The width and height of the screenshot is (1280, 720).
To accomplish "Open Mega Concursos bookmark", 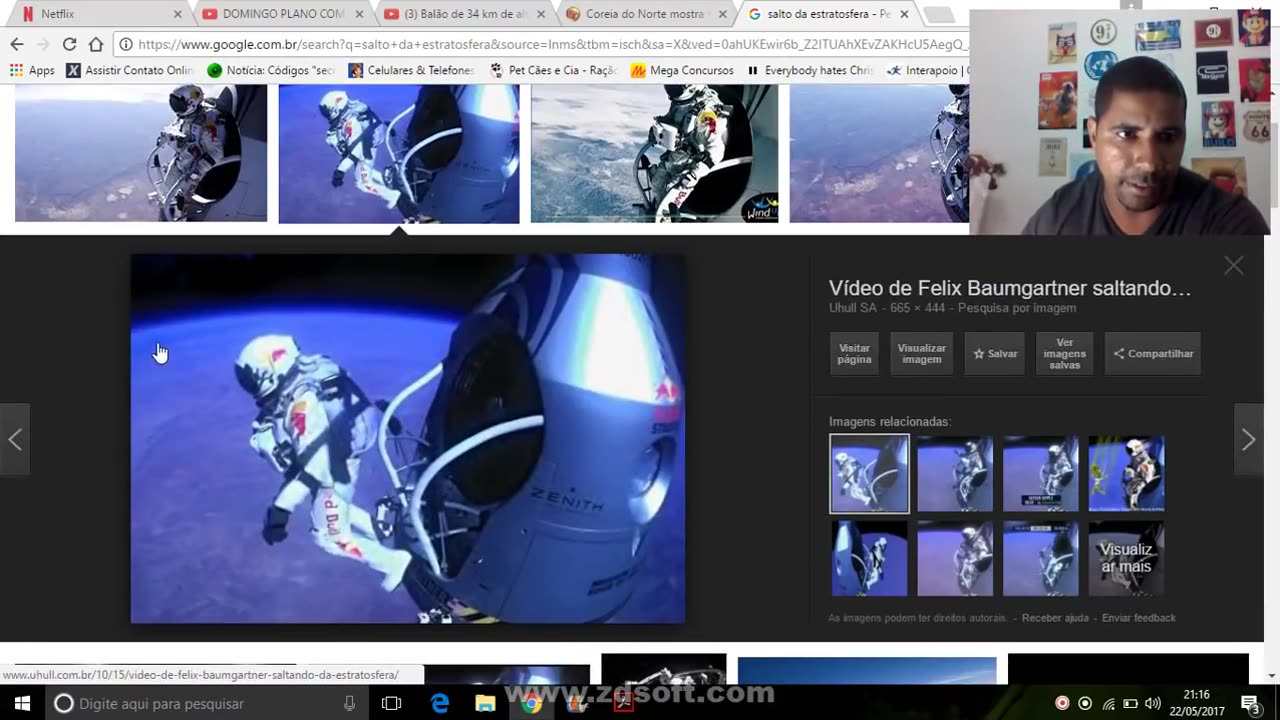I will [682, 70].
